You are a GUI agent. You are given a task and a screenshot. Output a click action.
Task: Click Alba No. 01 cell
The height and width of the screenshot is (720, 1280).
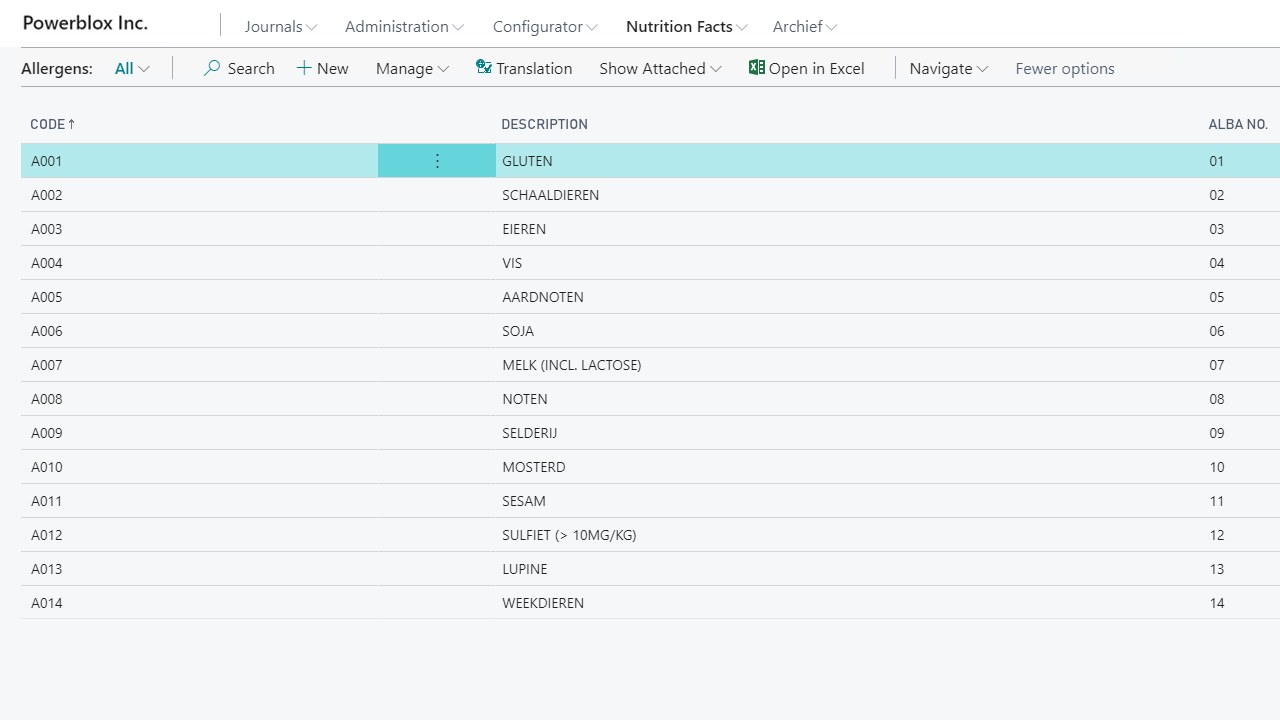(x=1216, y=161)
